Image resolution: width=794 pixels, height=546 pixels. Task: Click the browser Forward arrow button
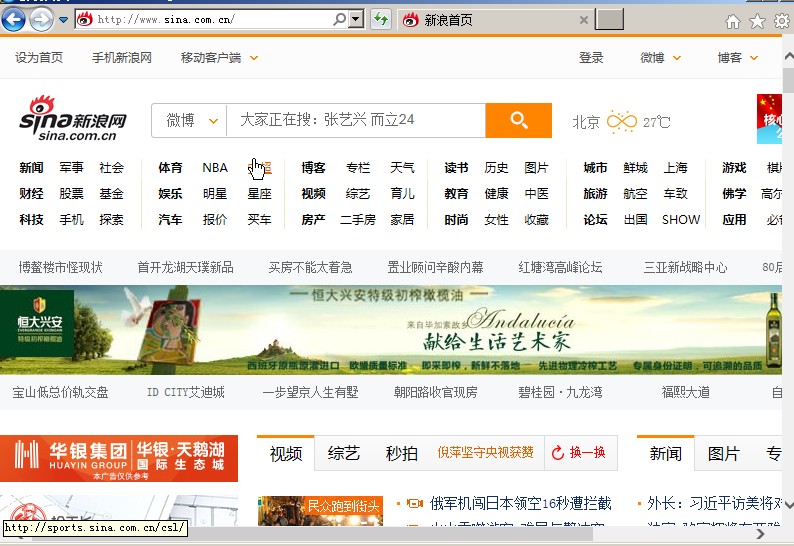click(42, 19)
